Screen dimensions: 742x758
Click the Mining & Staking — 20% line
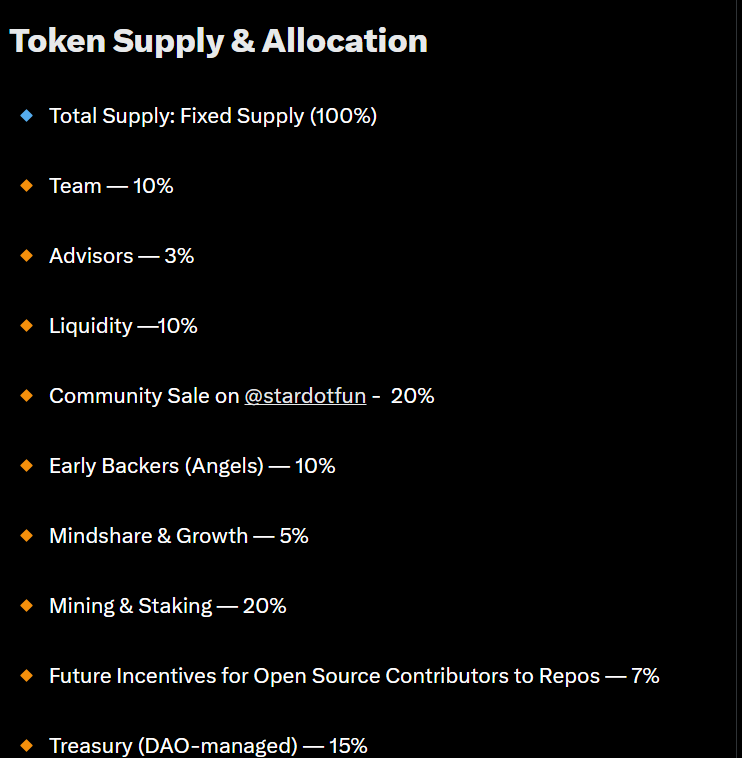168,606
